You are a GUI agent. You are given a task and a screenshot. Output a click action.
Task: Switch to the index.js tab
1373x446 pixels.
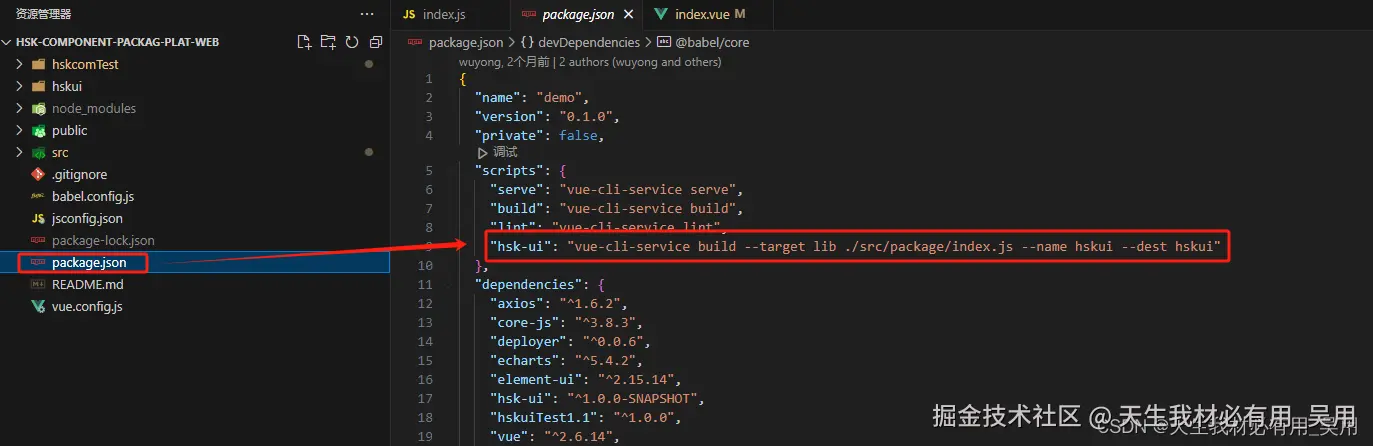(451, 15)
